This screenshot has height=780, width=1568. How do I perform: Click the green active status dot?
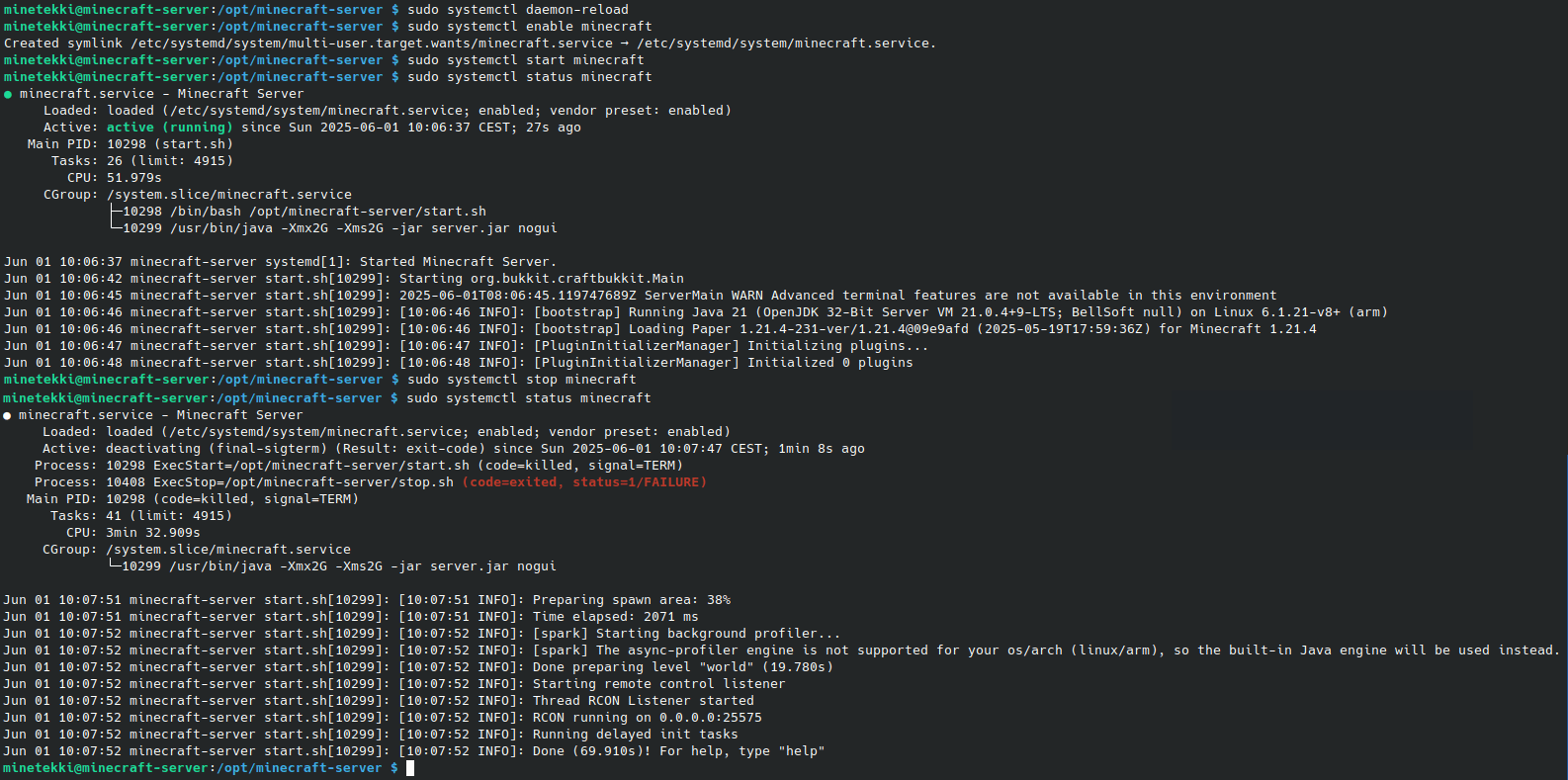tap(8, 95)
